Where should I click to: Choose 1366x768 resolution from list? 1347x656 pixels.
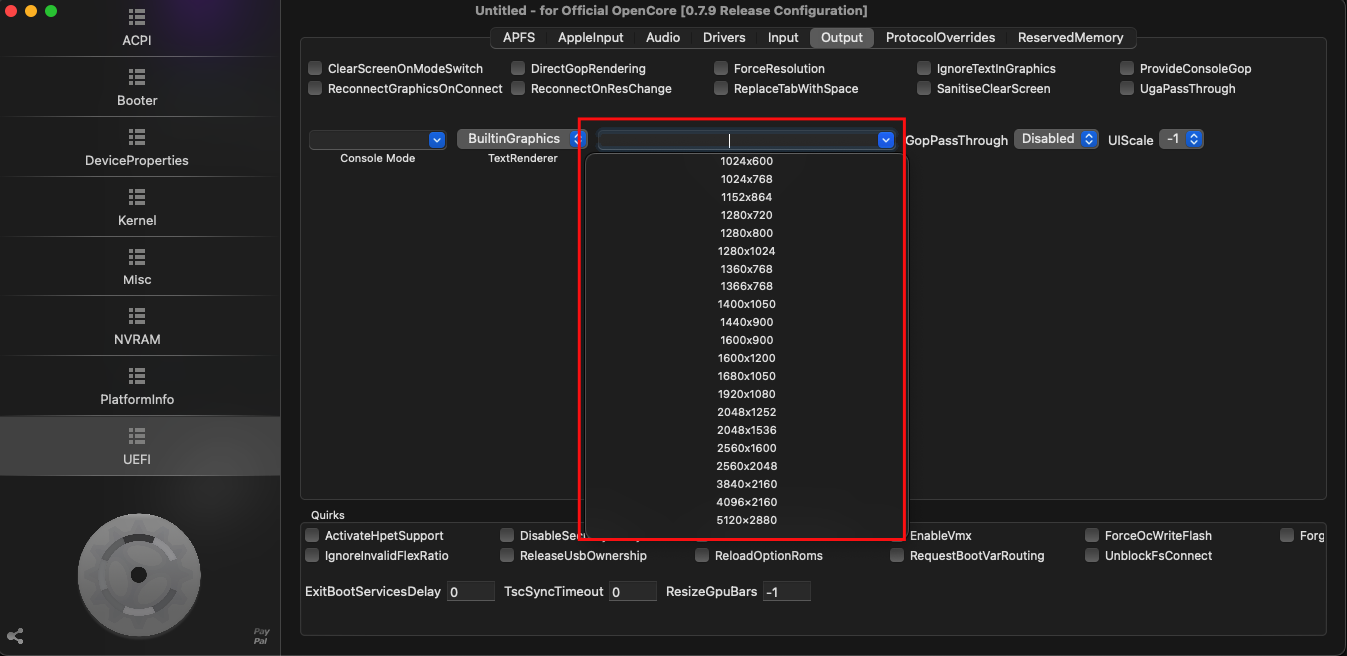[746, 286]
